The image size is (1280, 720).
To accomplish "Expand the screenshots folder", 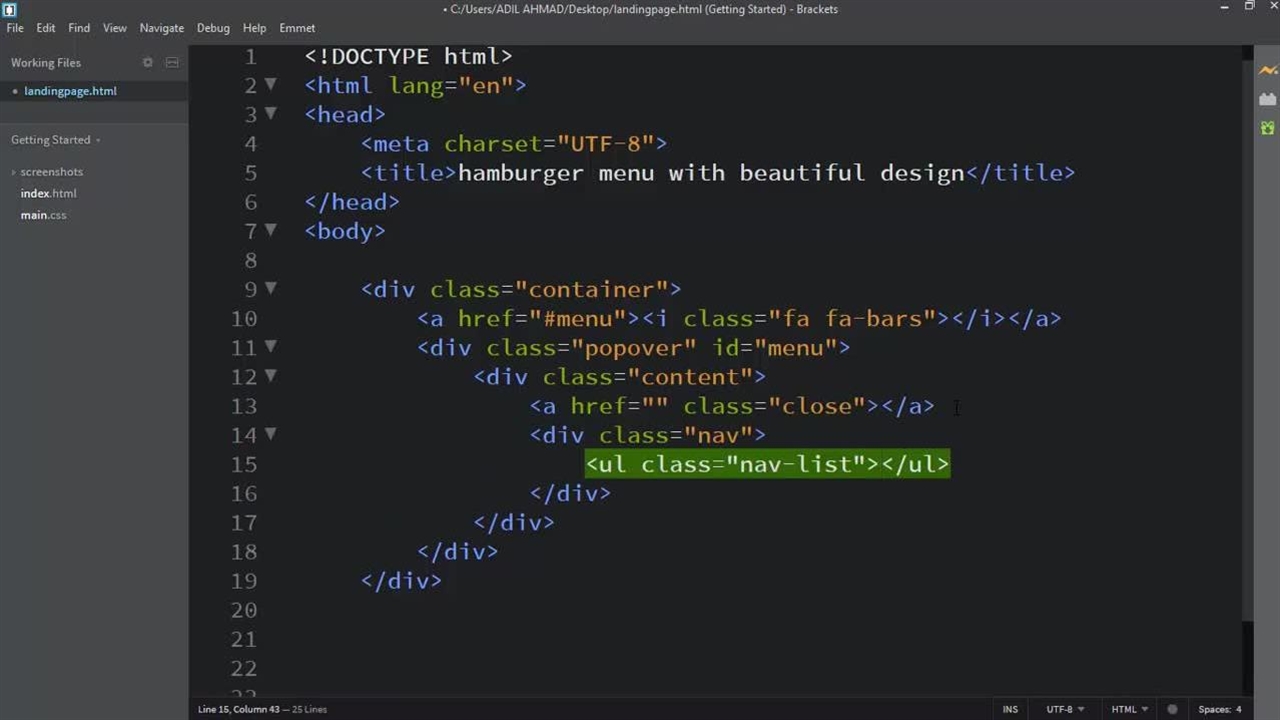I will click(51, 172).
